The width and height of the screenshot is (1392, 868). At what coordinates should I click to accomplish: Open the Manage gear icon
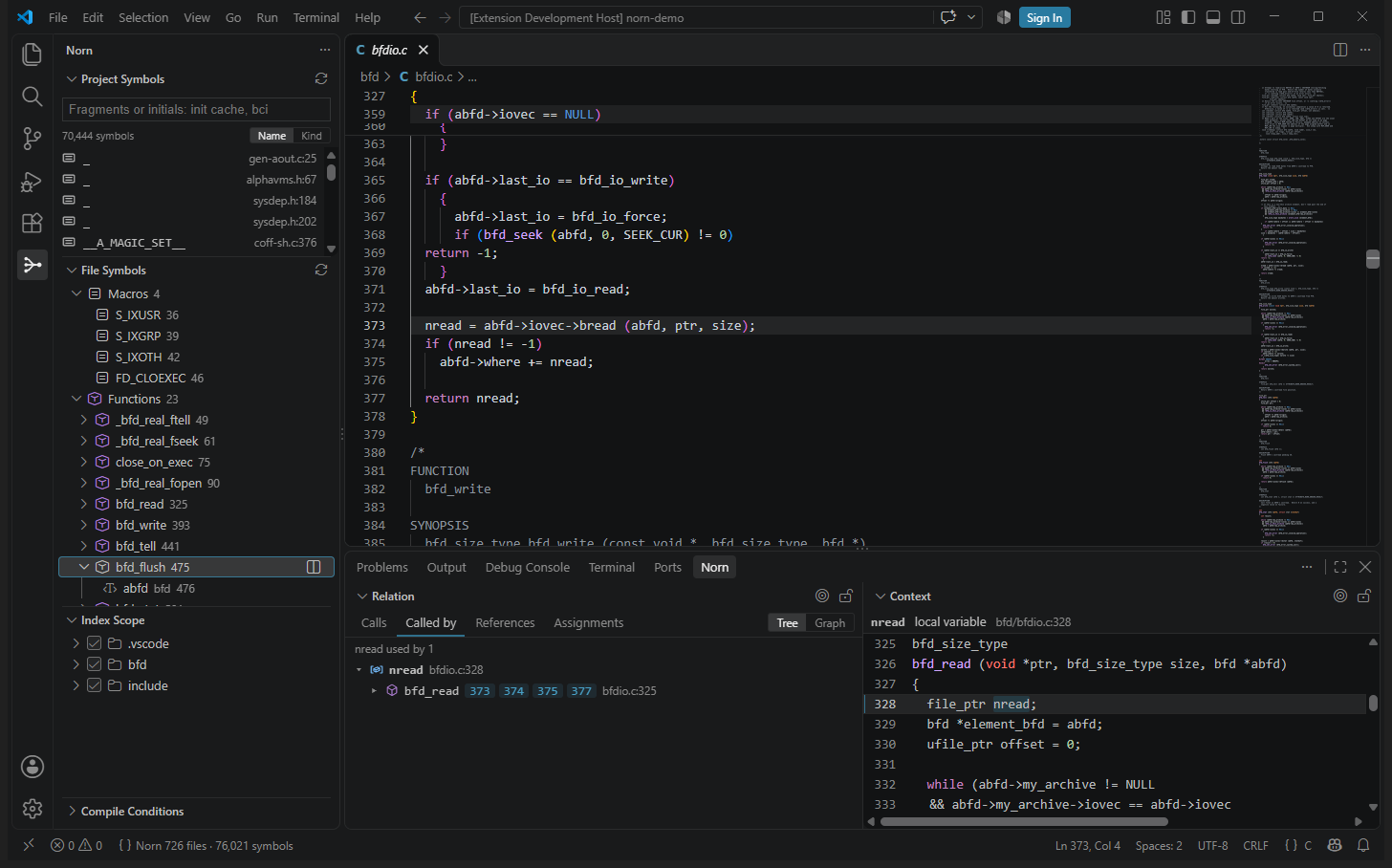coord(33,809)
